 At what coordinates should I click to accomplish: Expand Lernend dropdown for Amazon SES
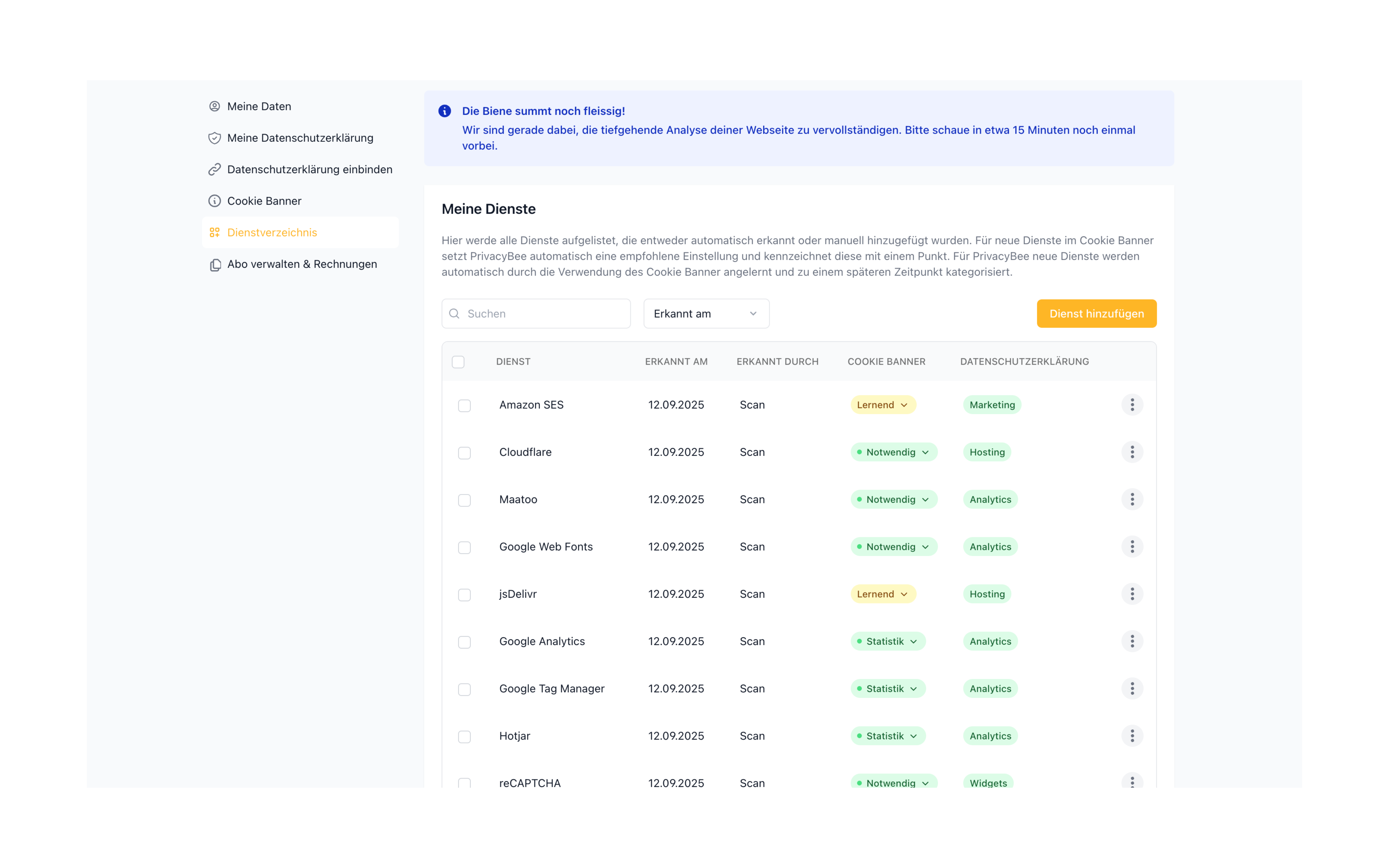883,405
